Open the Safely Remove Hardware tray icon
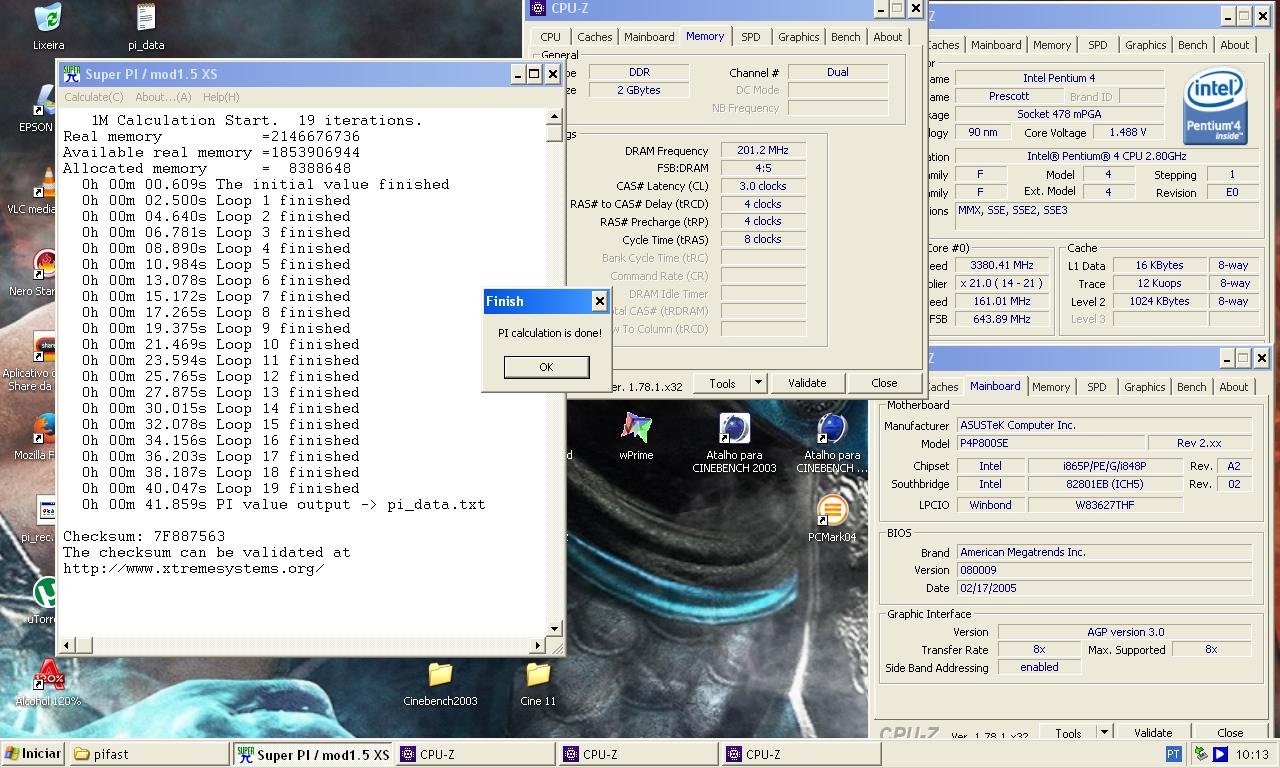Image resolution: width=1280 pixels, height=768 pixels. click(x=1199, y=754)
